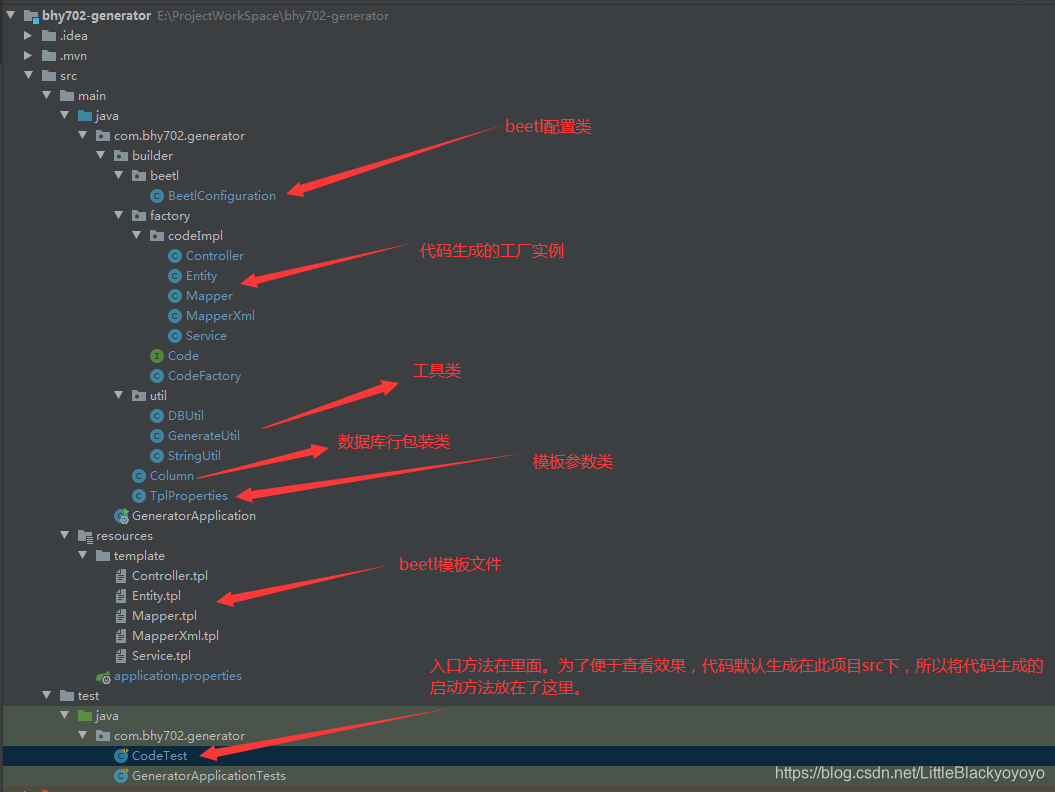
Task: Expand the .idea folder
Action: tap(28, 36)
